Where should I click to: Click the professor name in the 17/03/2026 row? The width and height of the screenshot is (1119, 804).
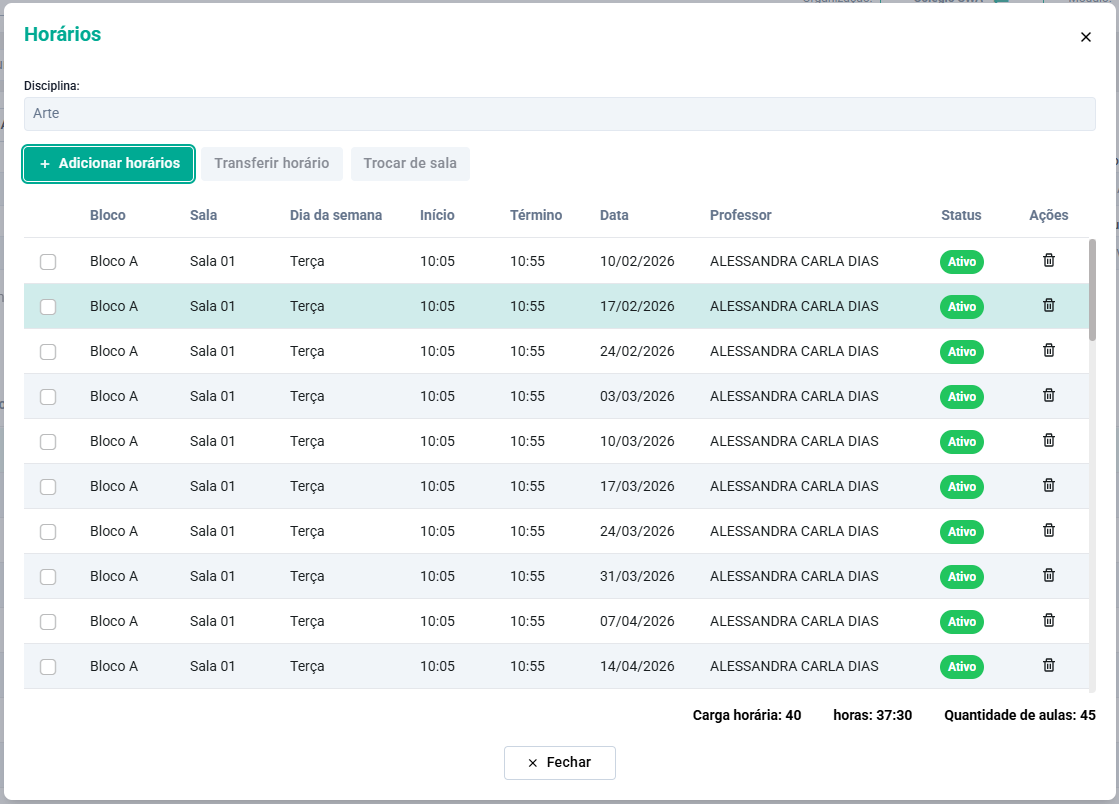pyautogui.click(x=794, y=486)
